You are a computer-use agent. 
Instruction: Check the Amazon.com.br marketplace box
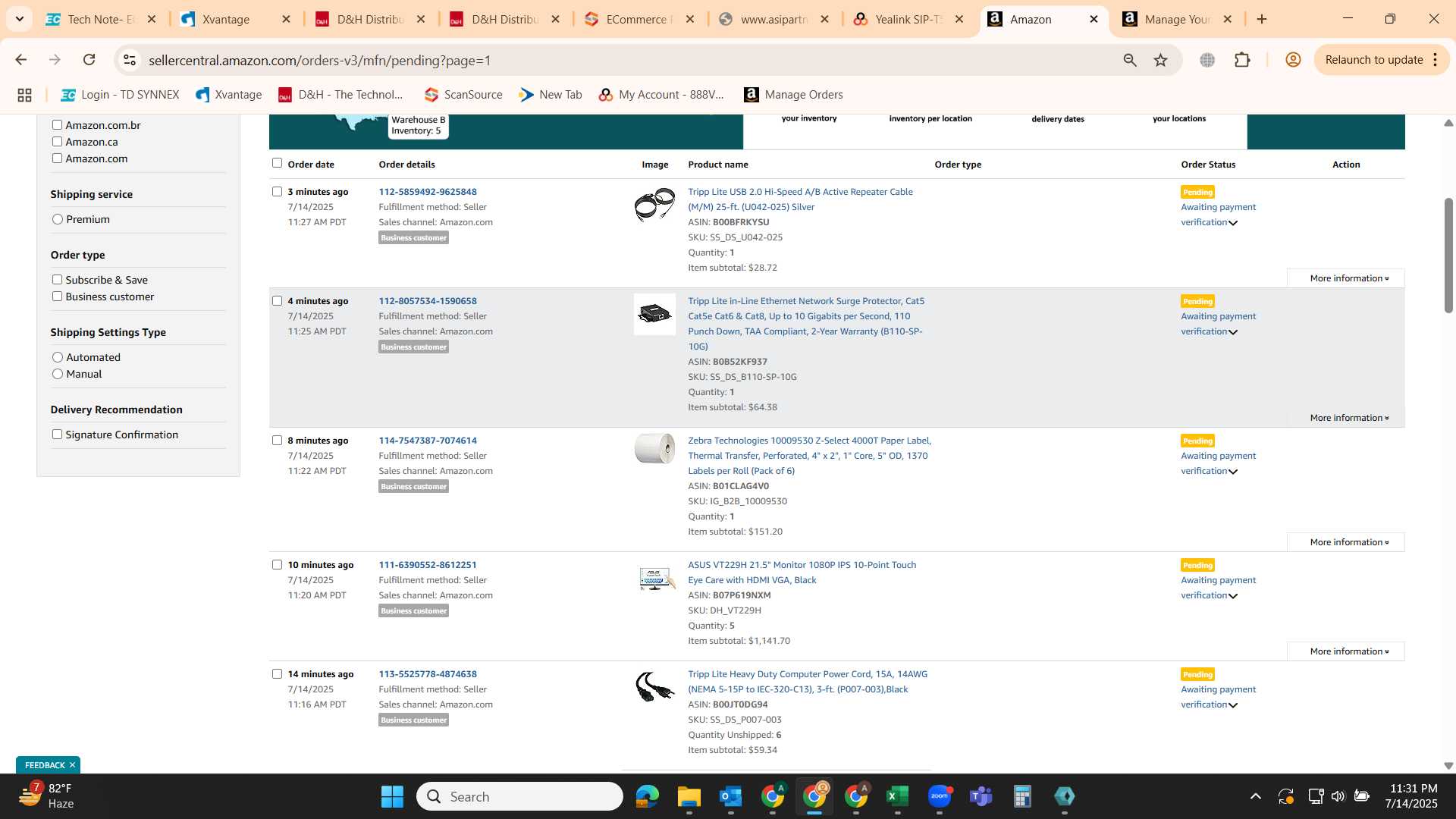(x=57, y=125)
